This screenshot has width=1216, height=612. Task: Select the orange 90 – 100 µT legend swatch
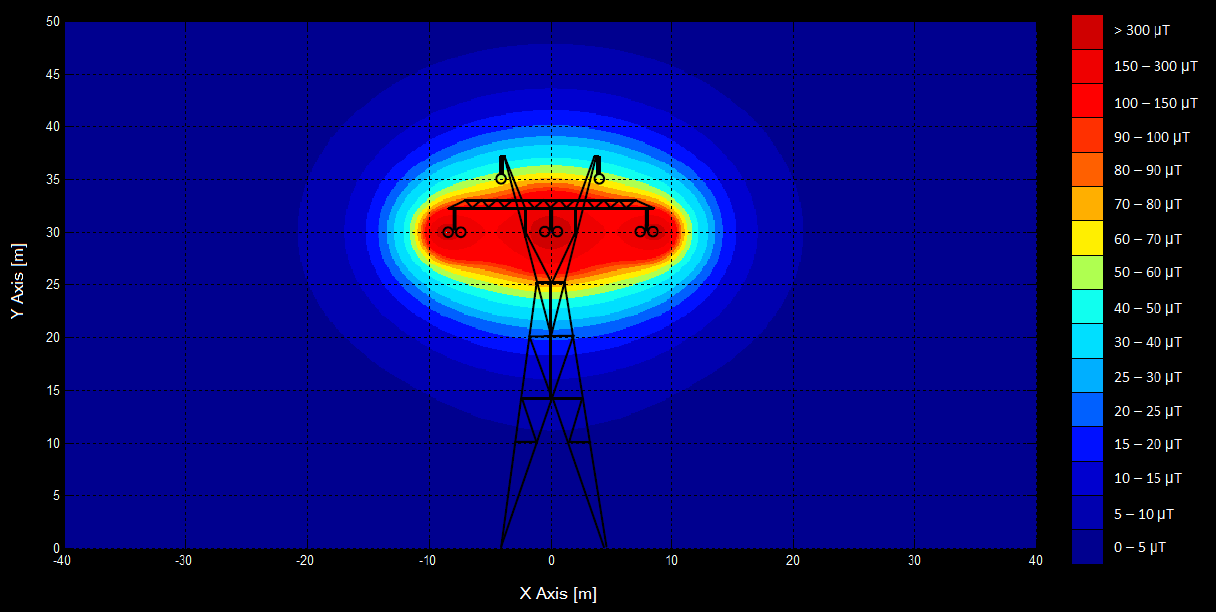[x=1088, y=137]
